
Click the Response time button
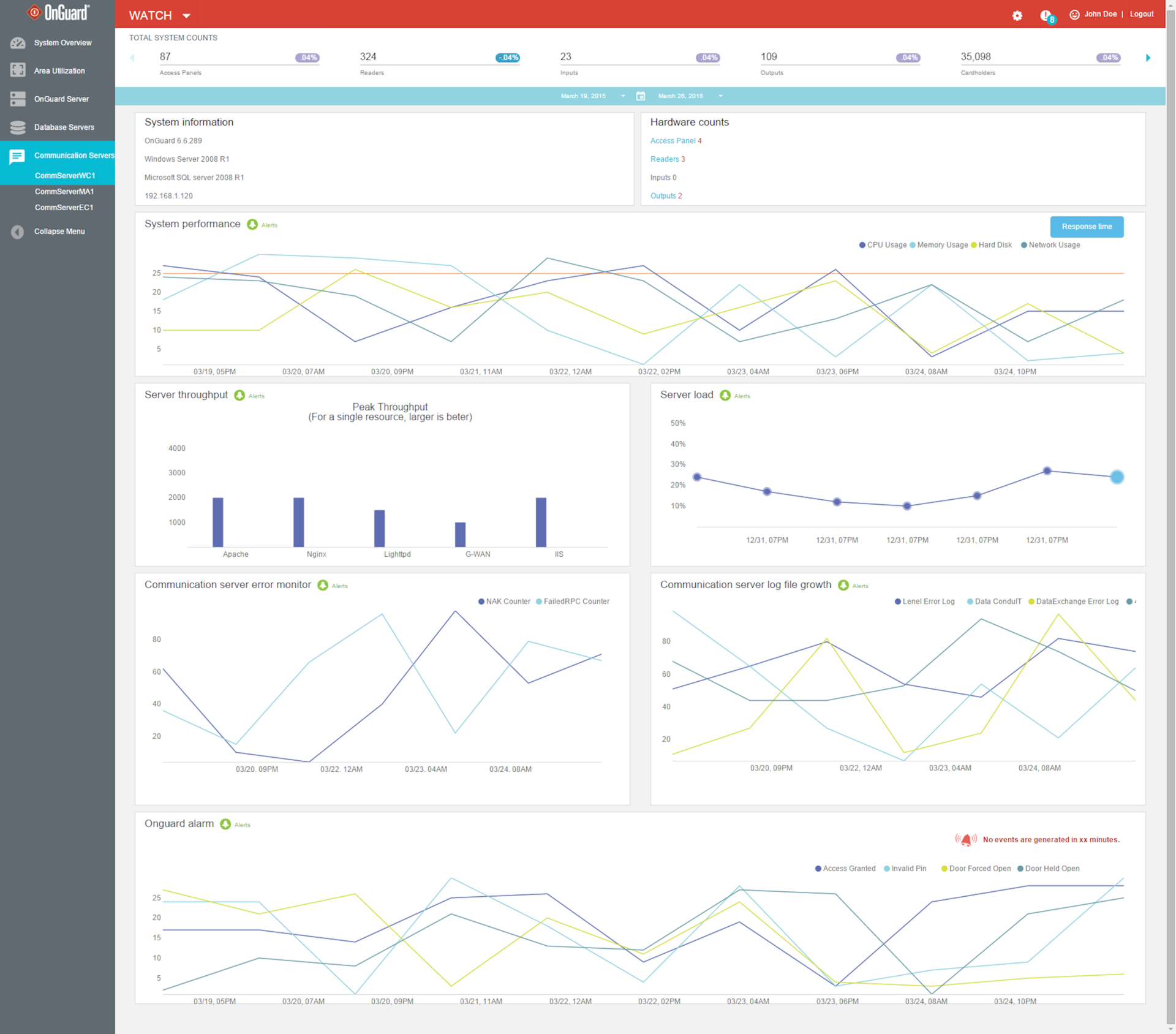(1087, 227)
